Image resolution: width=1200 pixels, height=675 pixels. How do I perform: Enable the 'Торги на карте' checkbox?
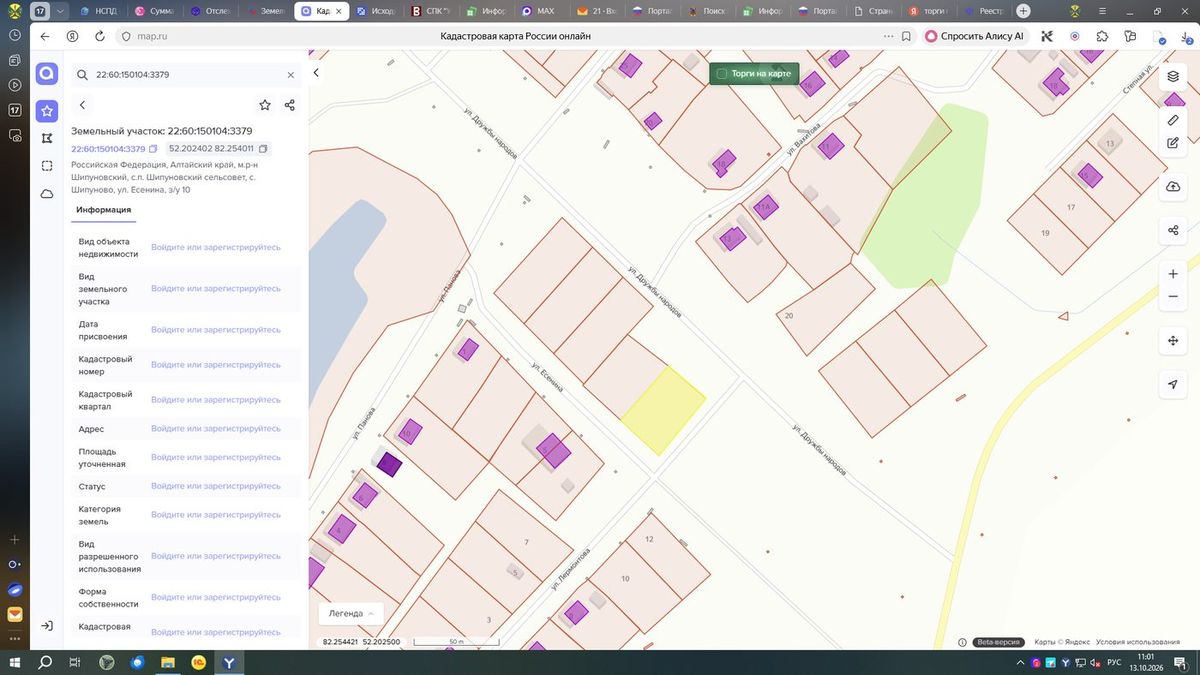pyautogui.click(x=722, y=74)
